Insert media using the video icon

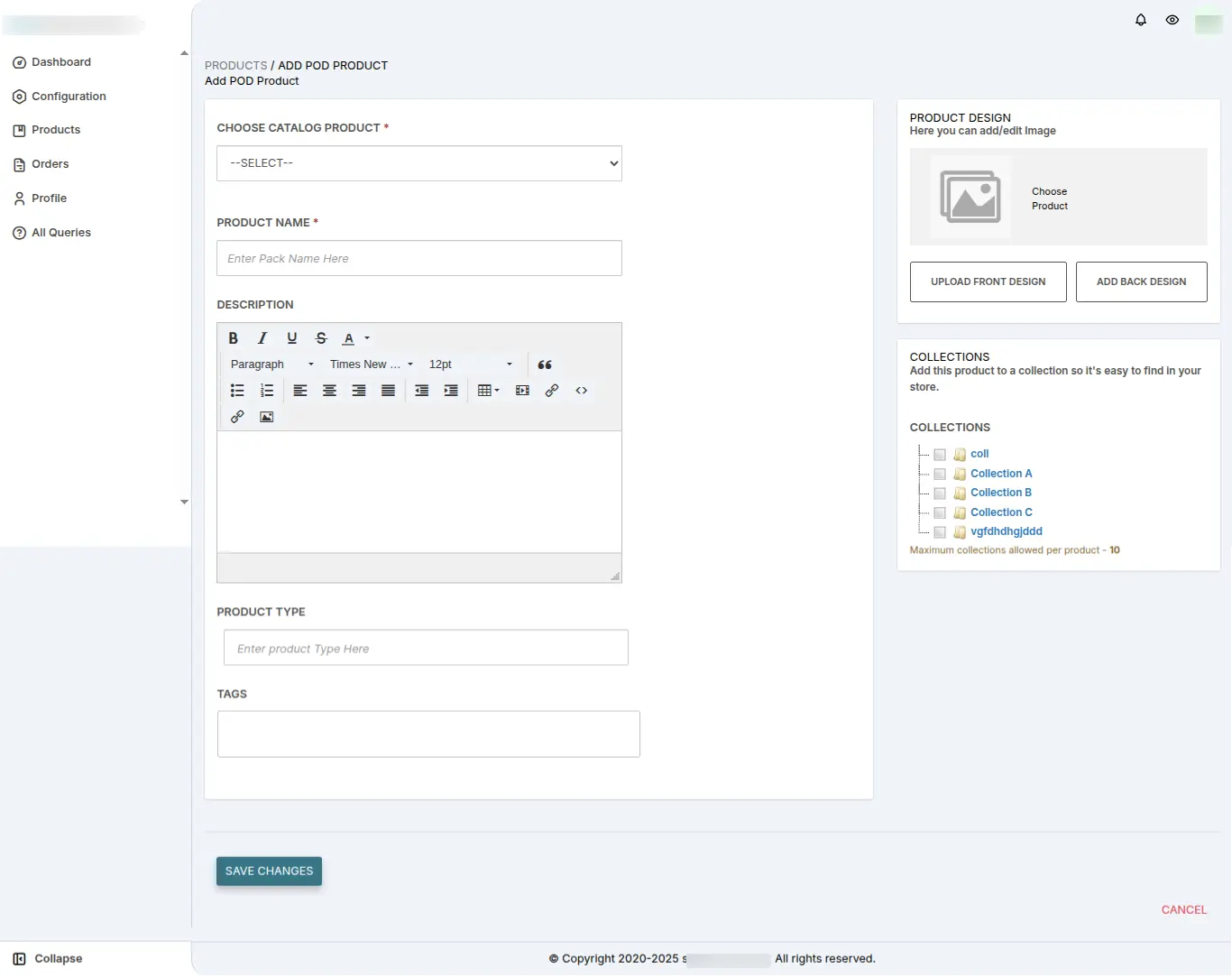point(522,391)
